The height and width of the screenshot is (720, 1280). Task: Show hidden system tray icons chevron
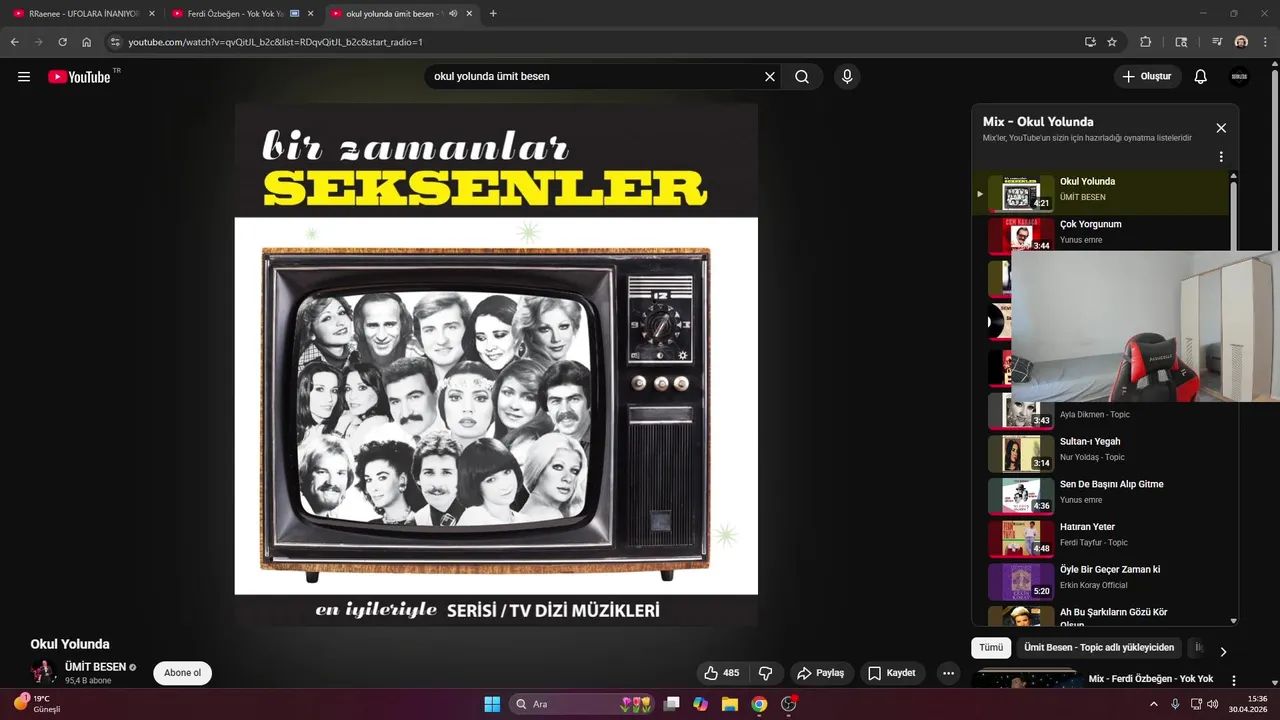[1154, 704]
